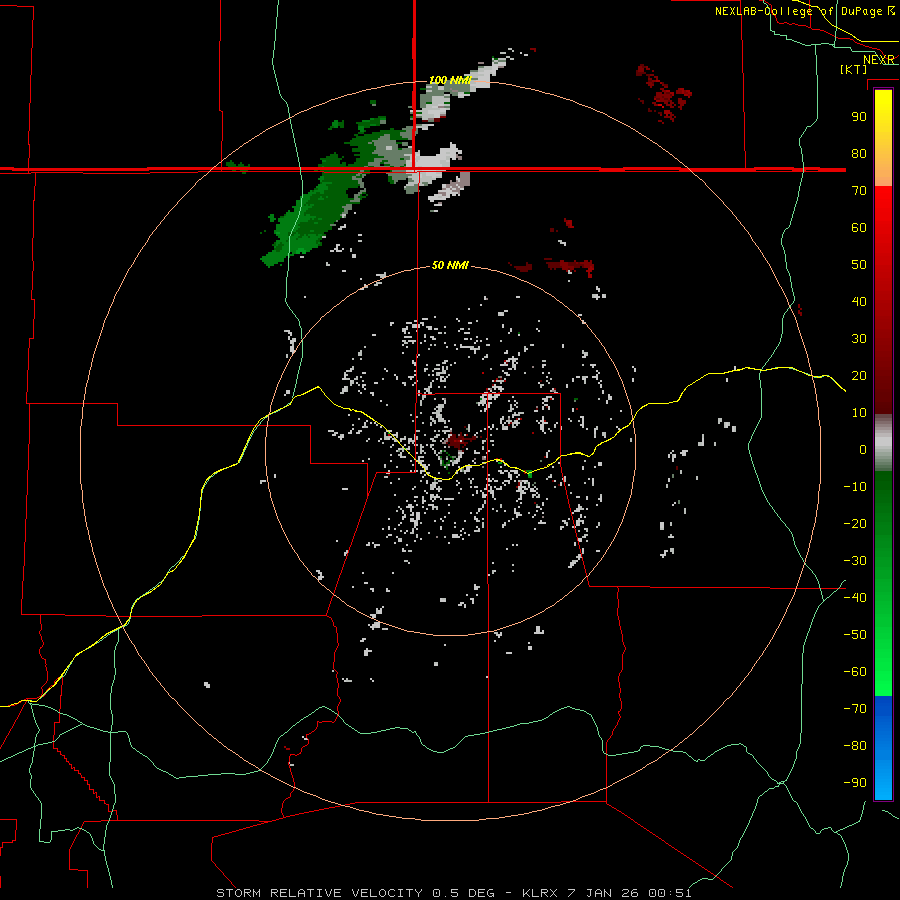Click the 30 value on the velocity scale
Viewport: 900px width, 900px height.
click(859, 339)
